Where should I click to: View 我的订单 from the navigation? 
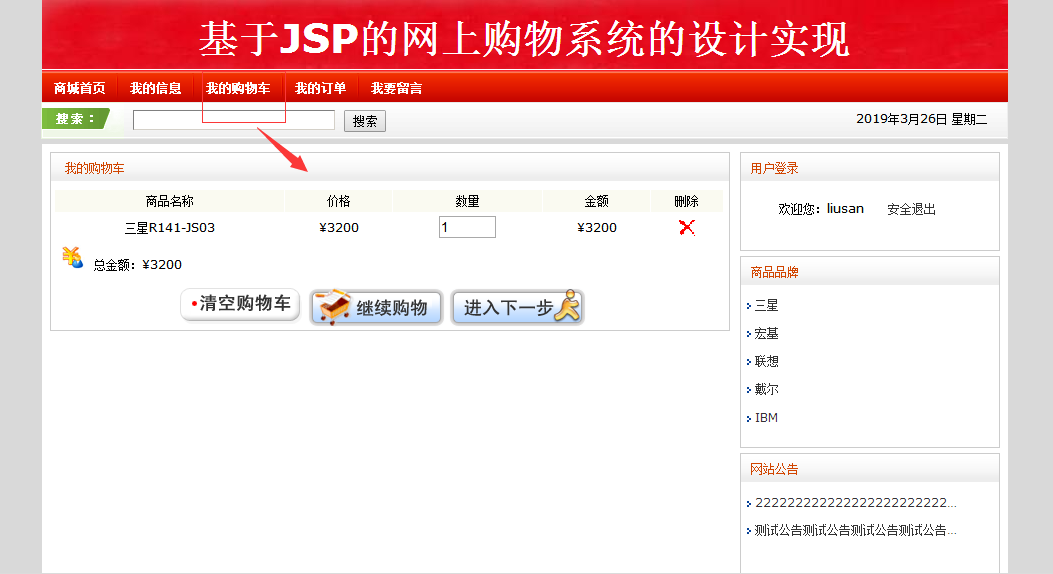(x=320, y=88)
